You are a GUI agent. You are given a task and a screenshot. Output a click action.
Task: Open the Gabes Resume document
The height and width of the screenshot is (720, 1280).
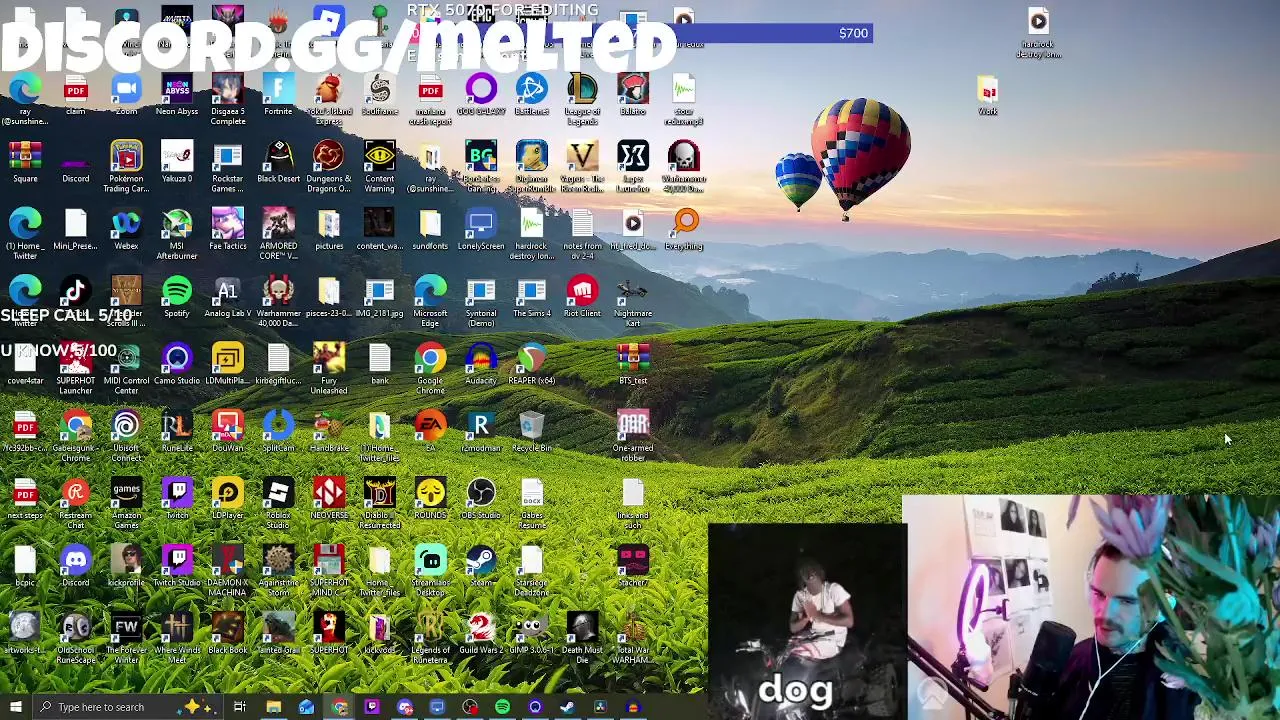coord(531,493)
